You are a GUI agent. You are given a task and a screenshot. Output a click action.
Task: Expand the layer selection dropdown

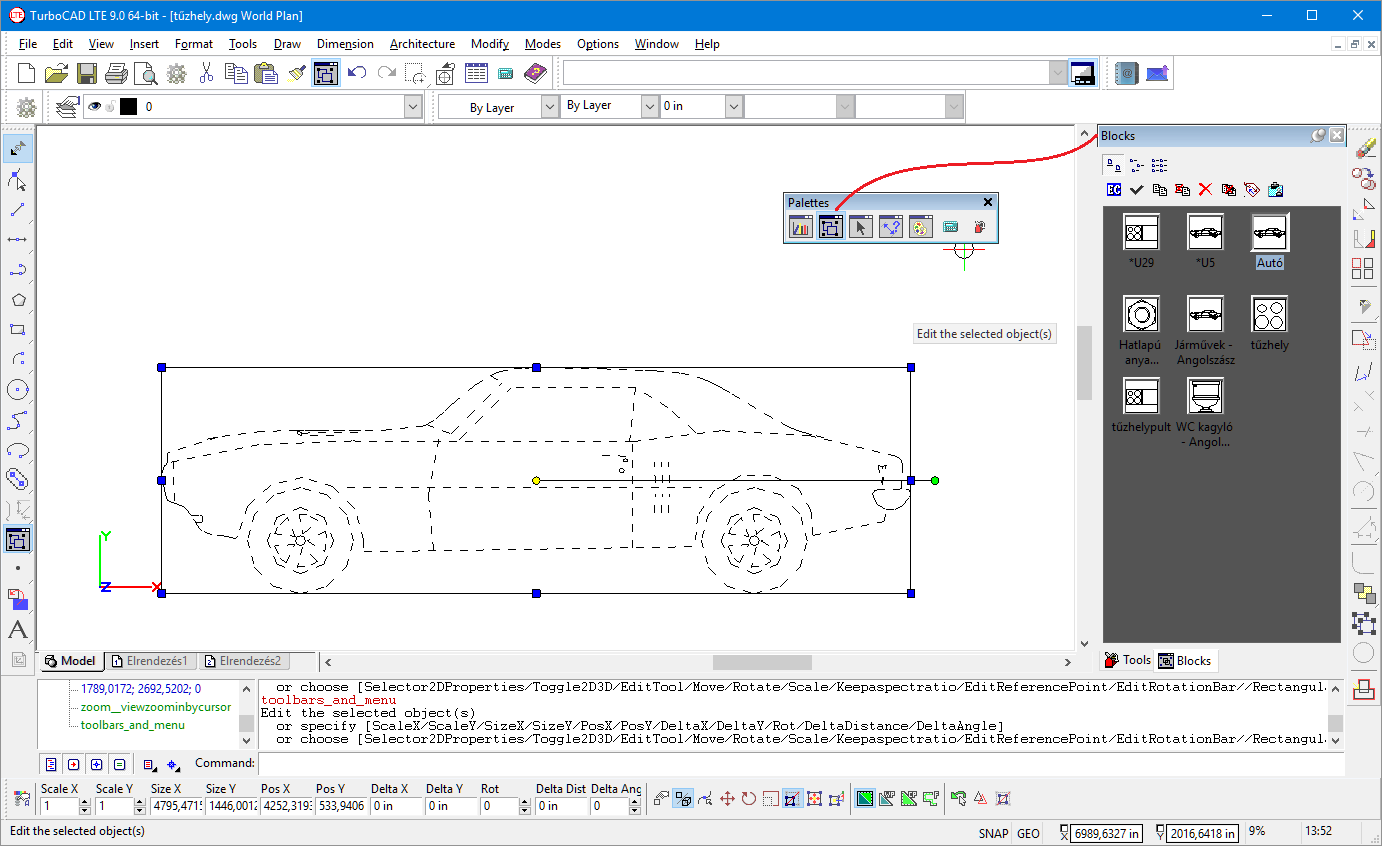[x=413, y=107]
